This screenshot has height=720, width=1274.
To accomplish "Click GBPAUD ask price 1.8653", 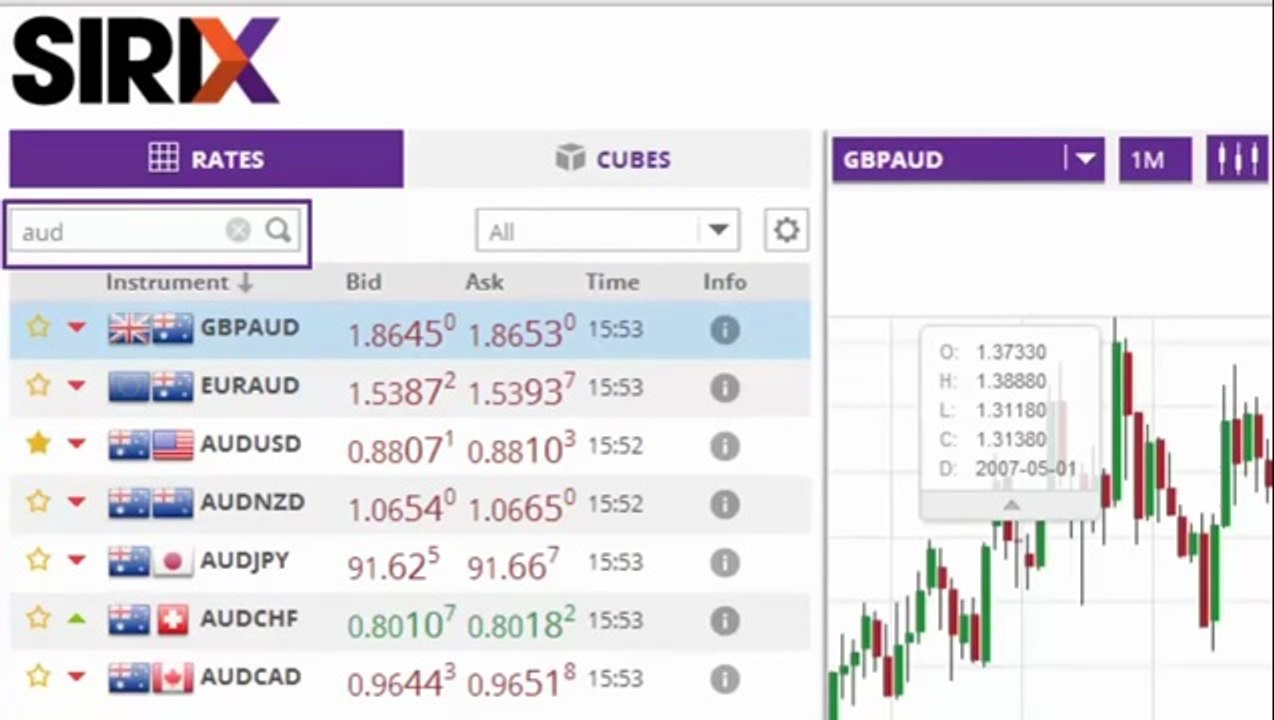I will pos(521,332).
